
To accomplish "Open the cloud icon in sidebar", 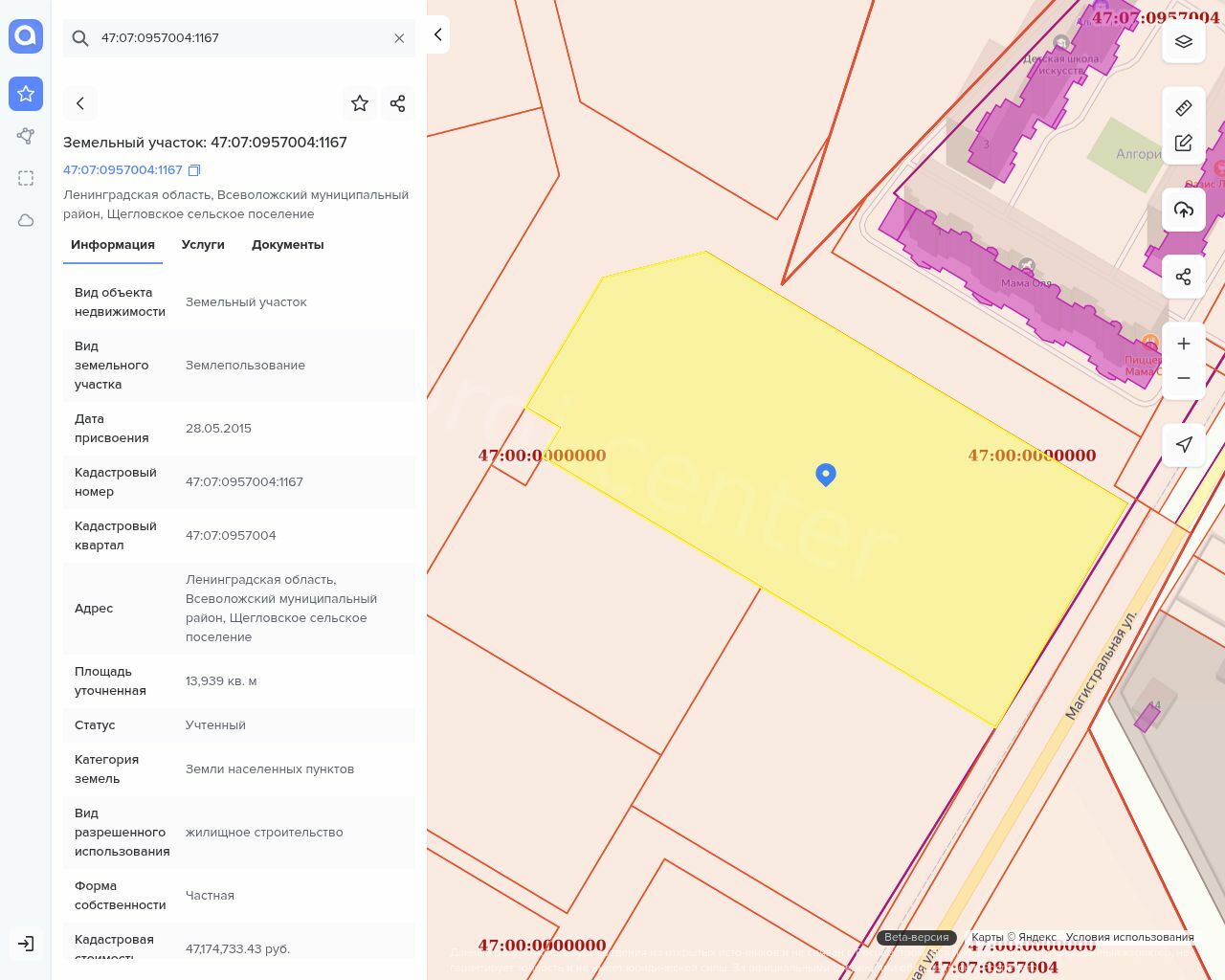I will 26,220.
